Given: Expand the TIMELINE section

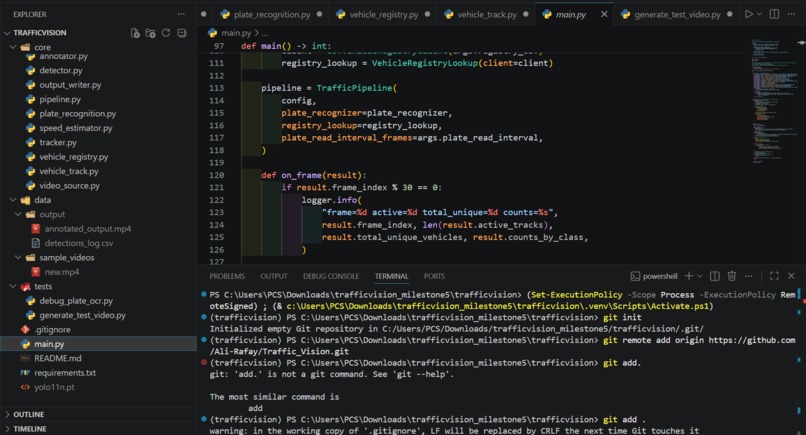Looking at the screenshot, I should 29,429.
